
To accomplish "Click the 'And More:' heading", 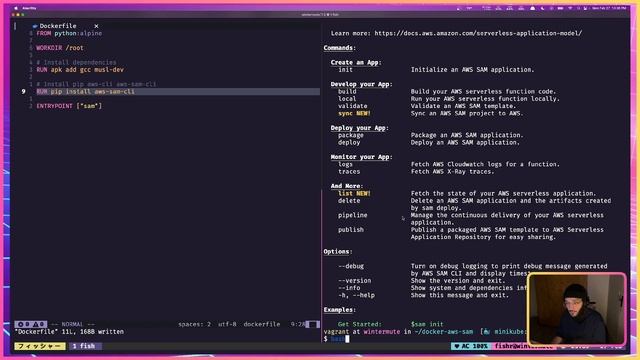I will tap(347, 186).
